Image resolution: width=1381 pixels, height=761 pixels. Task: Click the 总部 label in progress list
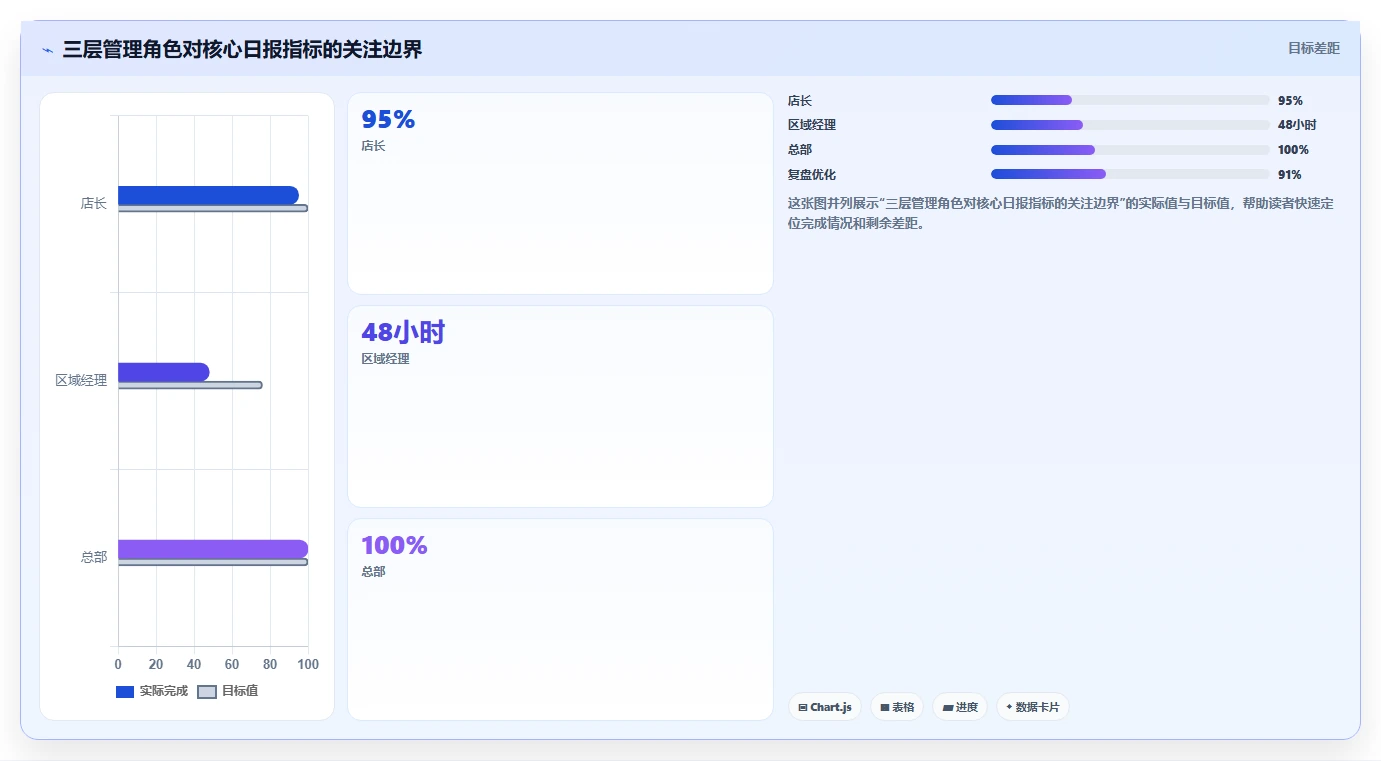pos(800,150)
